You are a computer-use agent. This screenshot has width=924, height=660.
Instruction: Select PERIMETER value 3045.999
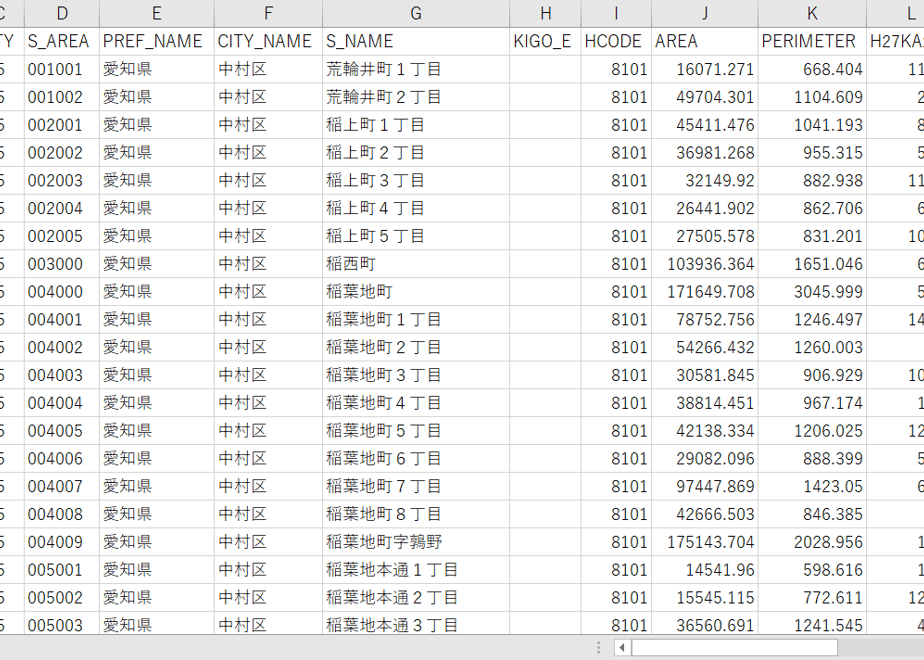click(812, 292)
